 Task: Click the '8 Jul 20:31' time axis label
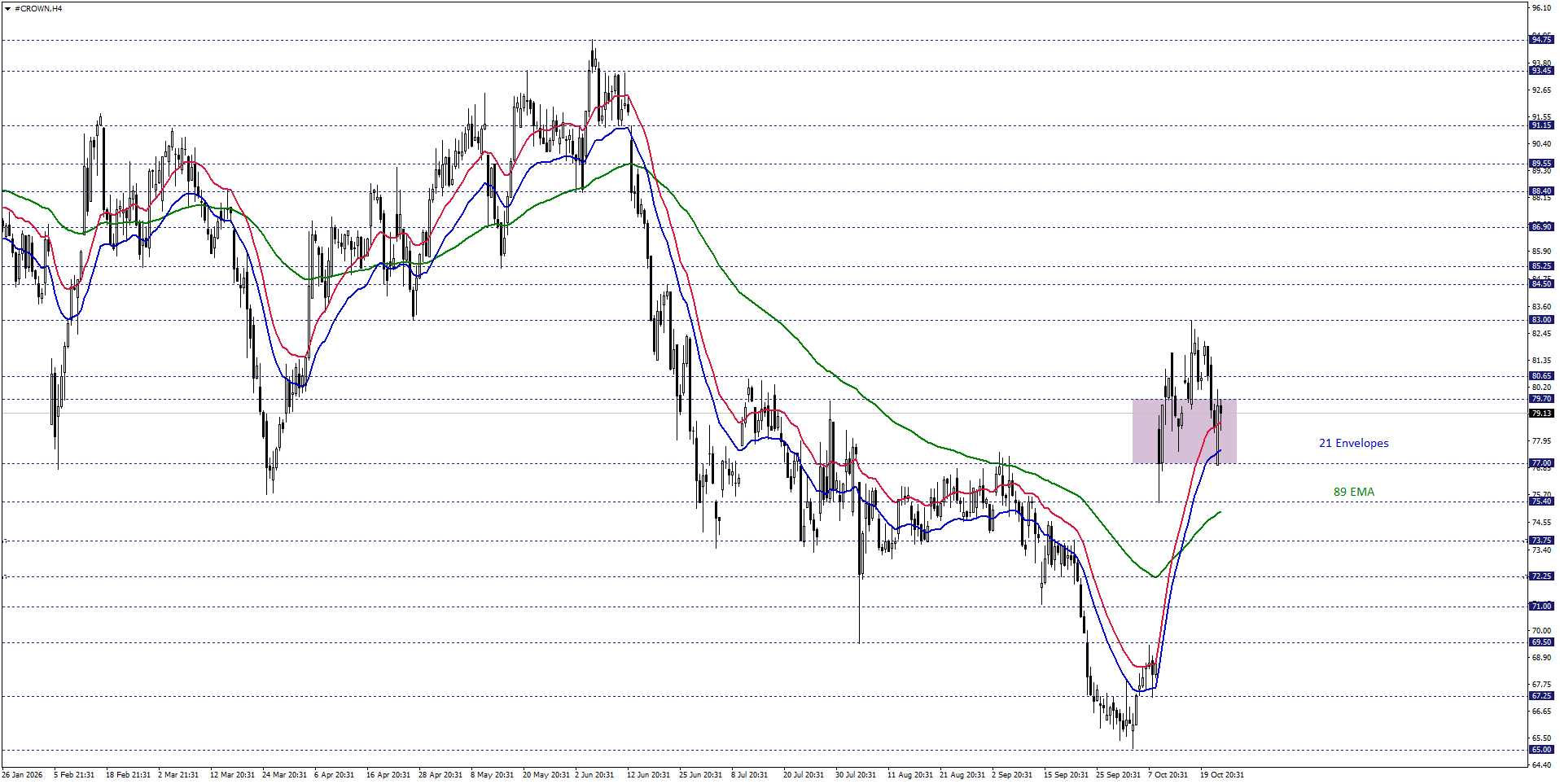point(749,775)
